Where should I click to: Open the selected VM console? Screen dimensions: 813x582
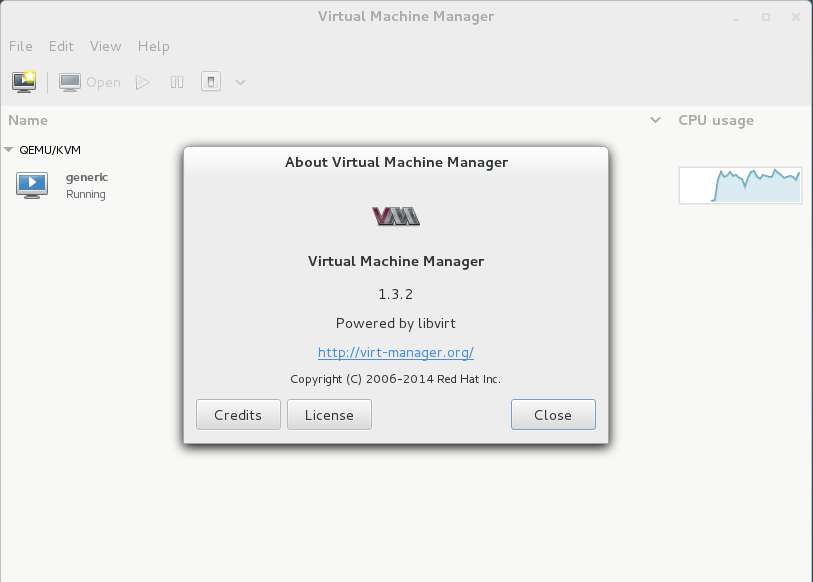[x=90, y=82]
